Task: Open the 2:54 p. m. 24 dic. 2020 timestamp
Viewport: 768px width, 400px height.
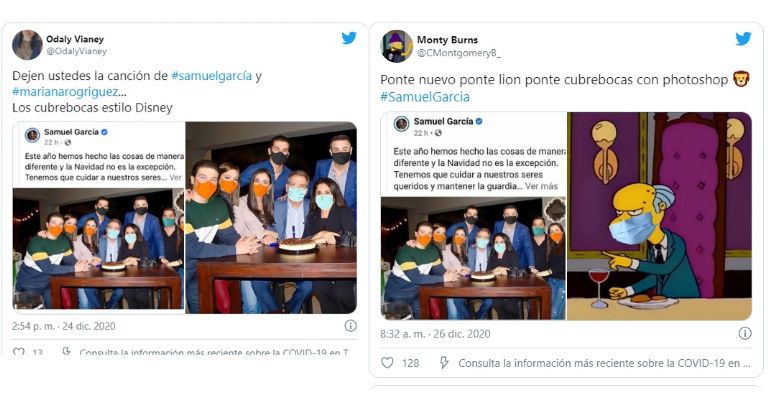Action: 64,326
